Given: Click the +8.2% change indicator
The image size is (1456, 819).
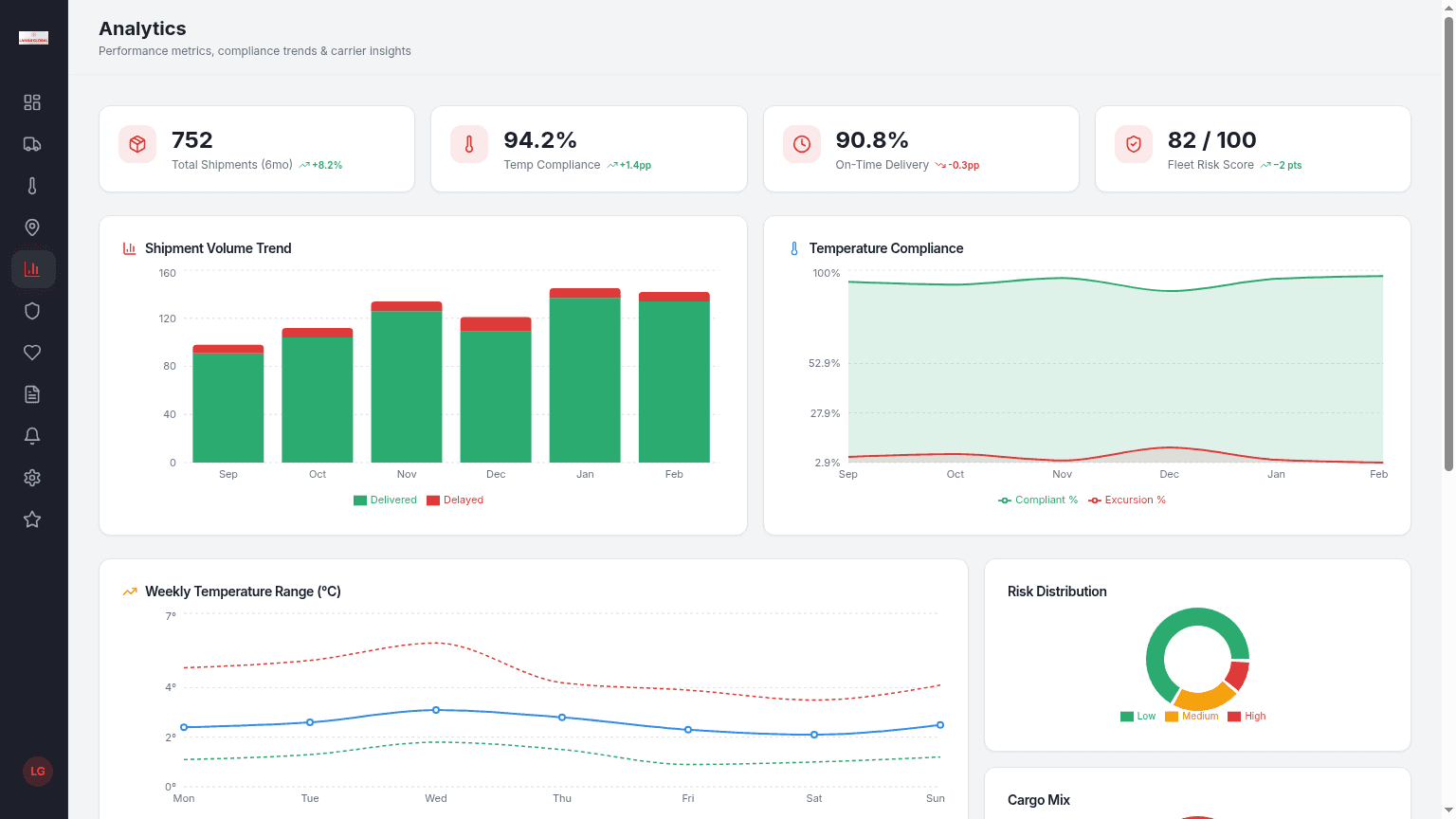Looking at the screenshot, I should pos(321,165).
